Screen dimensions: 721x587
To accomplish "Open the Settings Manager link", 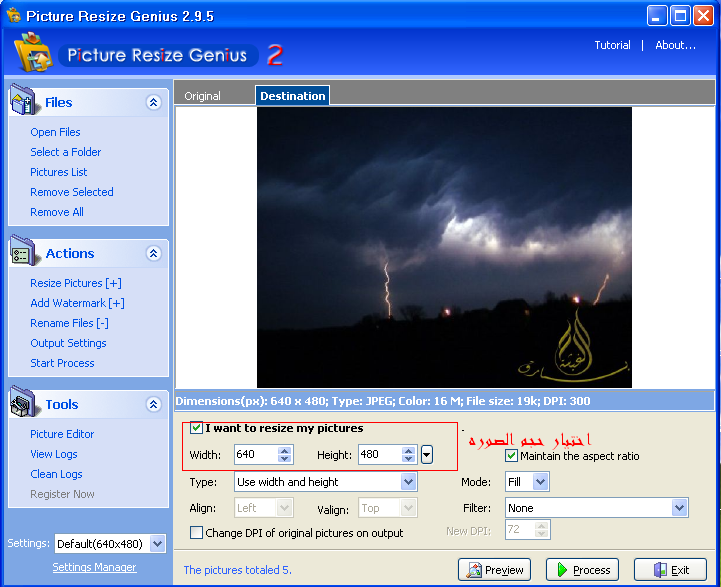I will point(94,568).
